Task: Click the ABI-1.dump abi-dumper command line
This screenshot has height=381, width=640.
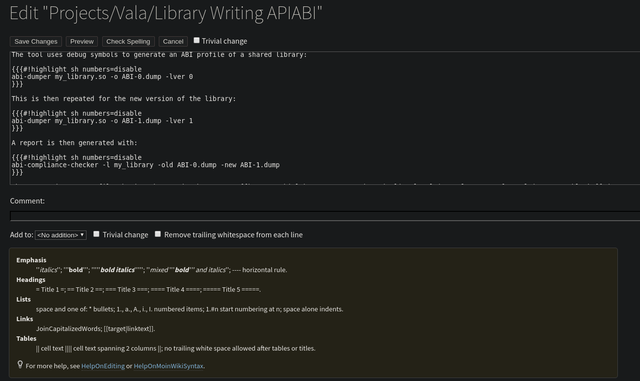Action: (102, 121)
